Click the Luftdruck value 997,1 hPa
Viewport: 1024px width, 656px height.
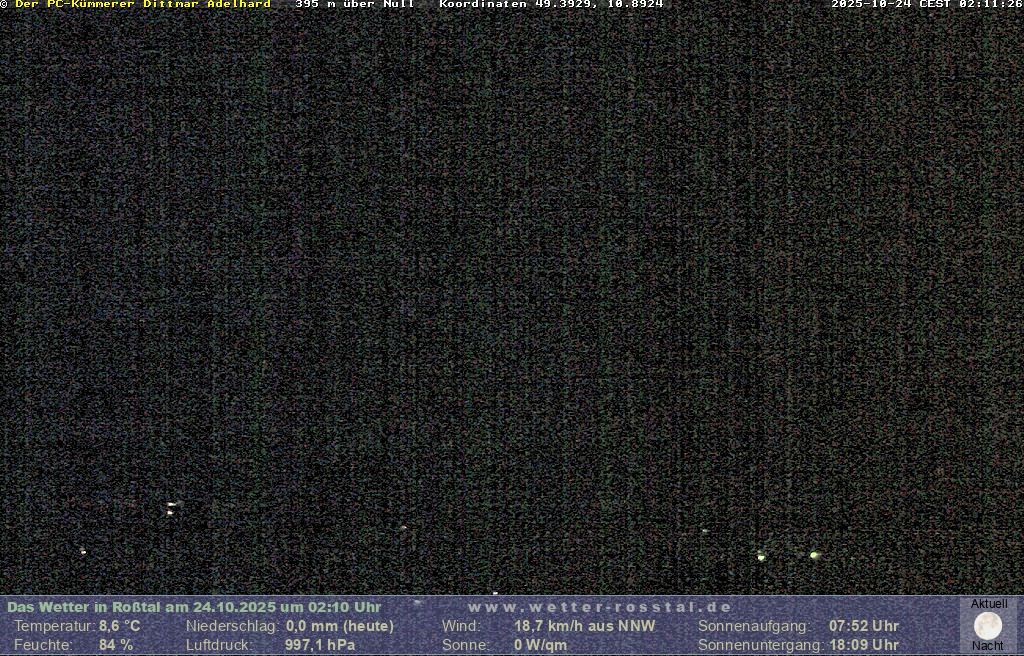tap(320, 645)
